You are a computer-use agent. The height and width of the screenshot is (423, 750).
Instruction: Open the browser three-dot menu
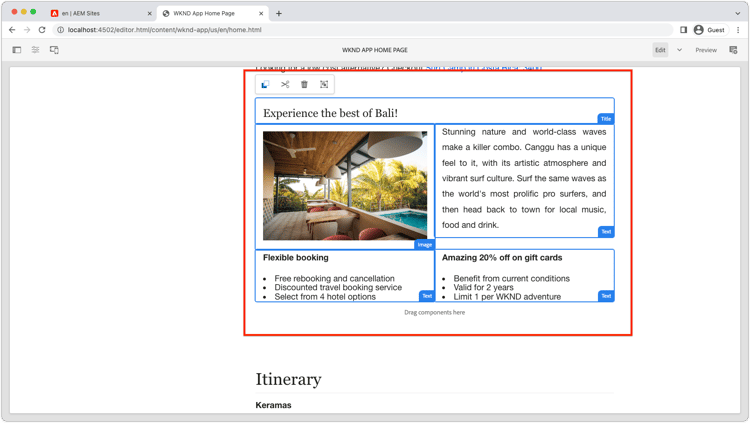pos(738,30)
